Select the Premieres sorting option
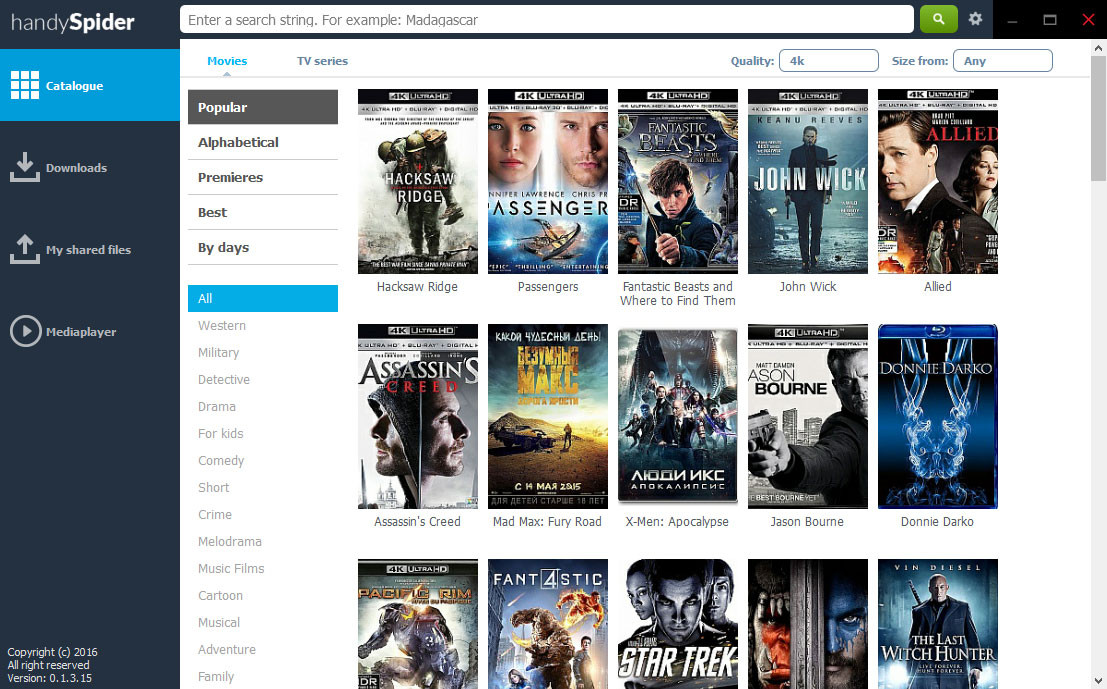 point(263,177)
